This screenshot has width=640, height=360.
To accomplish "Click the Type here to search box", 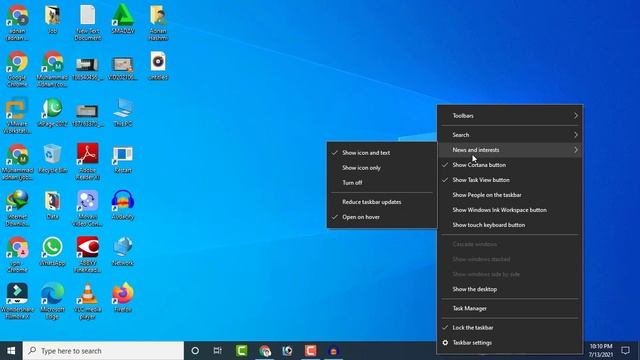I will [103, 351].
